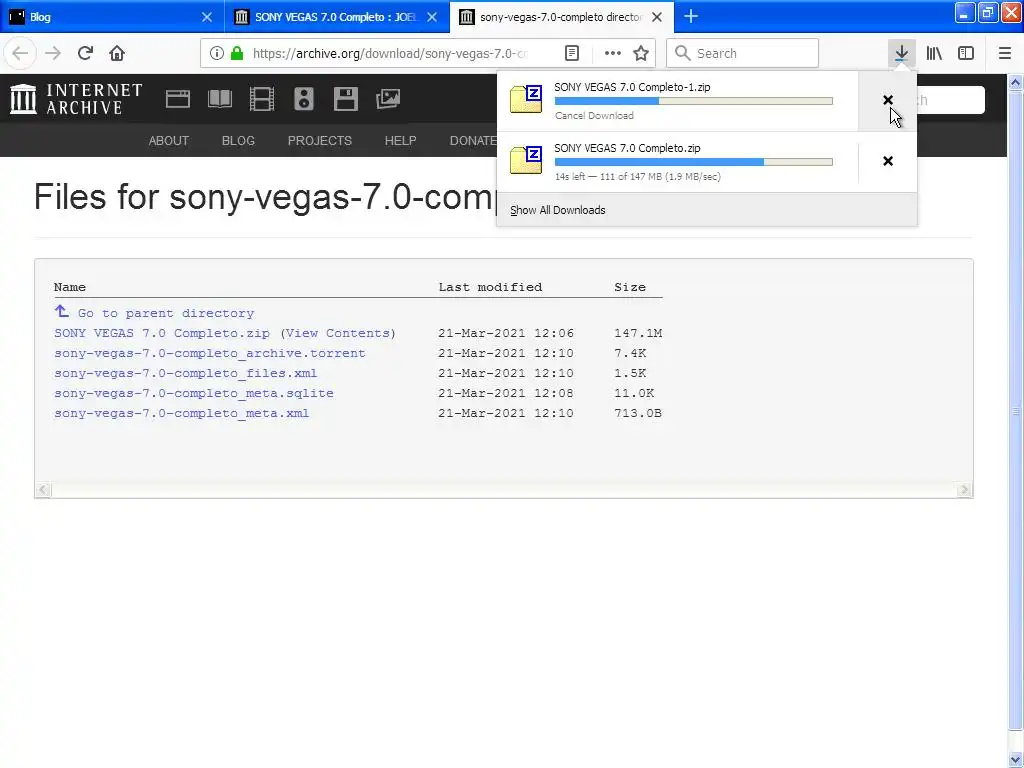Viewport: 1024px width, 768px height.
Task: Open the Firefox hamburger menu
Action: click(1005, 53)
